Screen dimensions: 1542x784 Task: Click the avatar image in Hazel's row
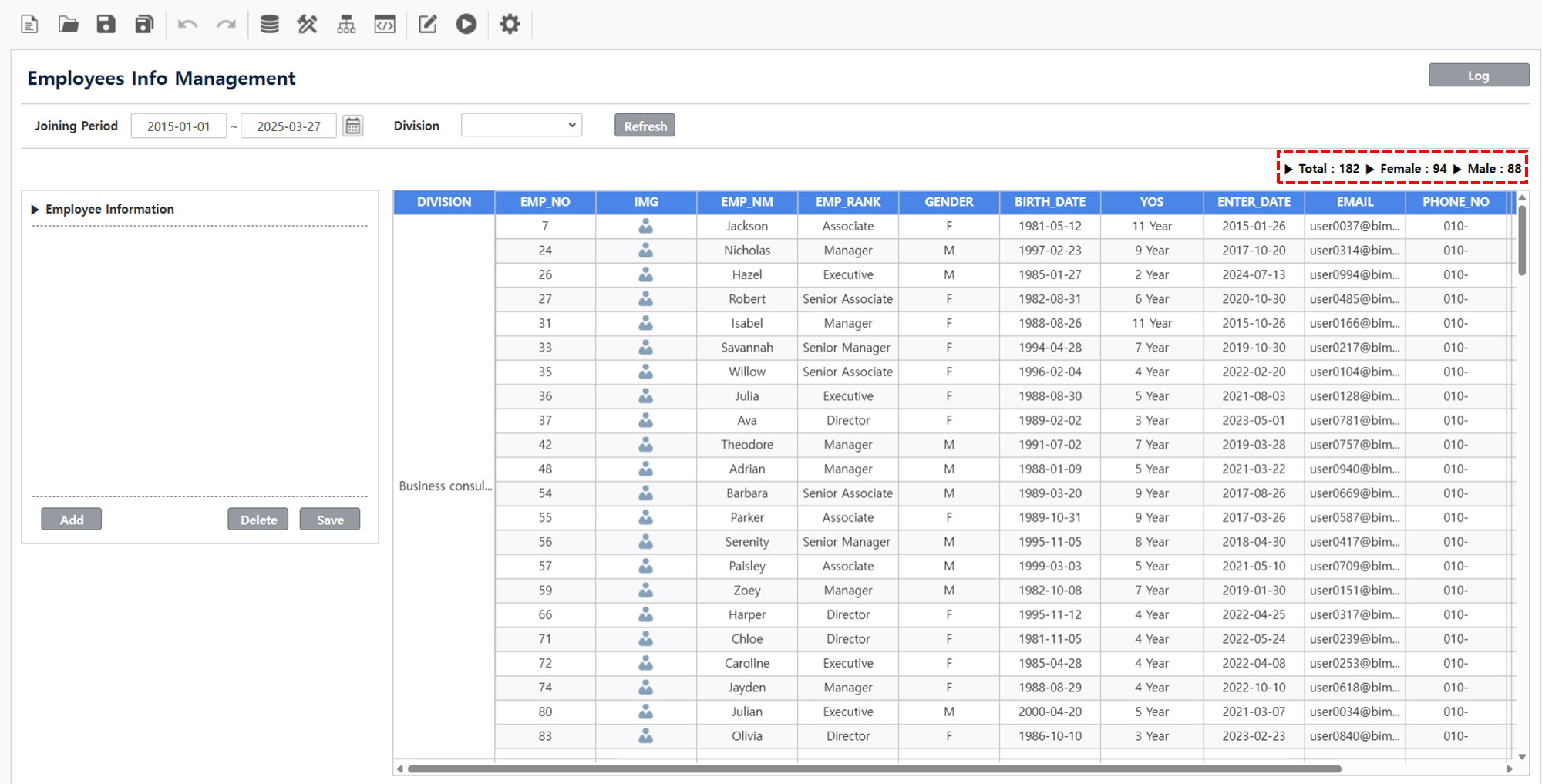coord(646,274)
